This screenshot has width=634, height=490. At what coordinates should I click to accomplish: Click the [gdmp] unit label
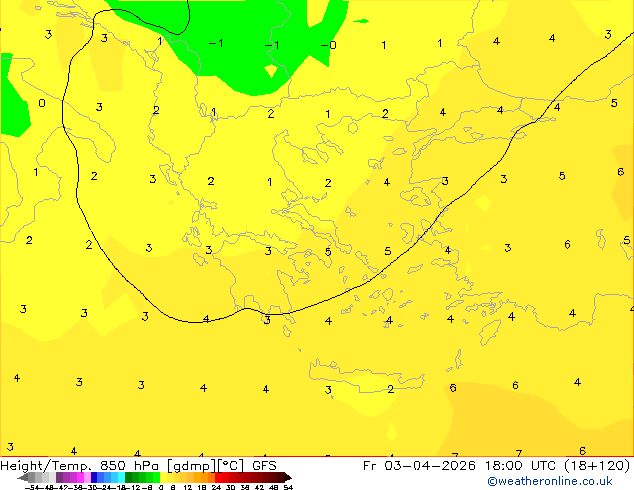pos(192,466)
